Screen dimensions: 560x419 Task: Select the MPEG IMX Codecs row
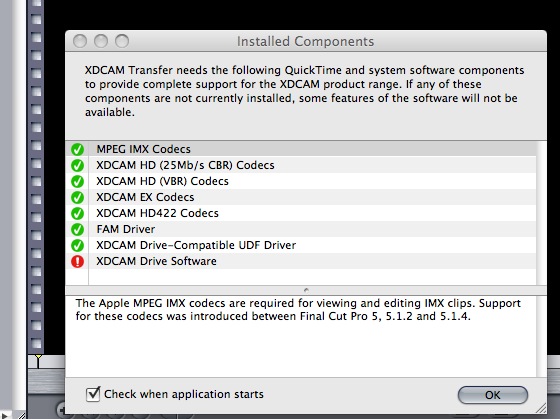pos(301,149)
